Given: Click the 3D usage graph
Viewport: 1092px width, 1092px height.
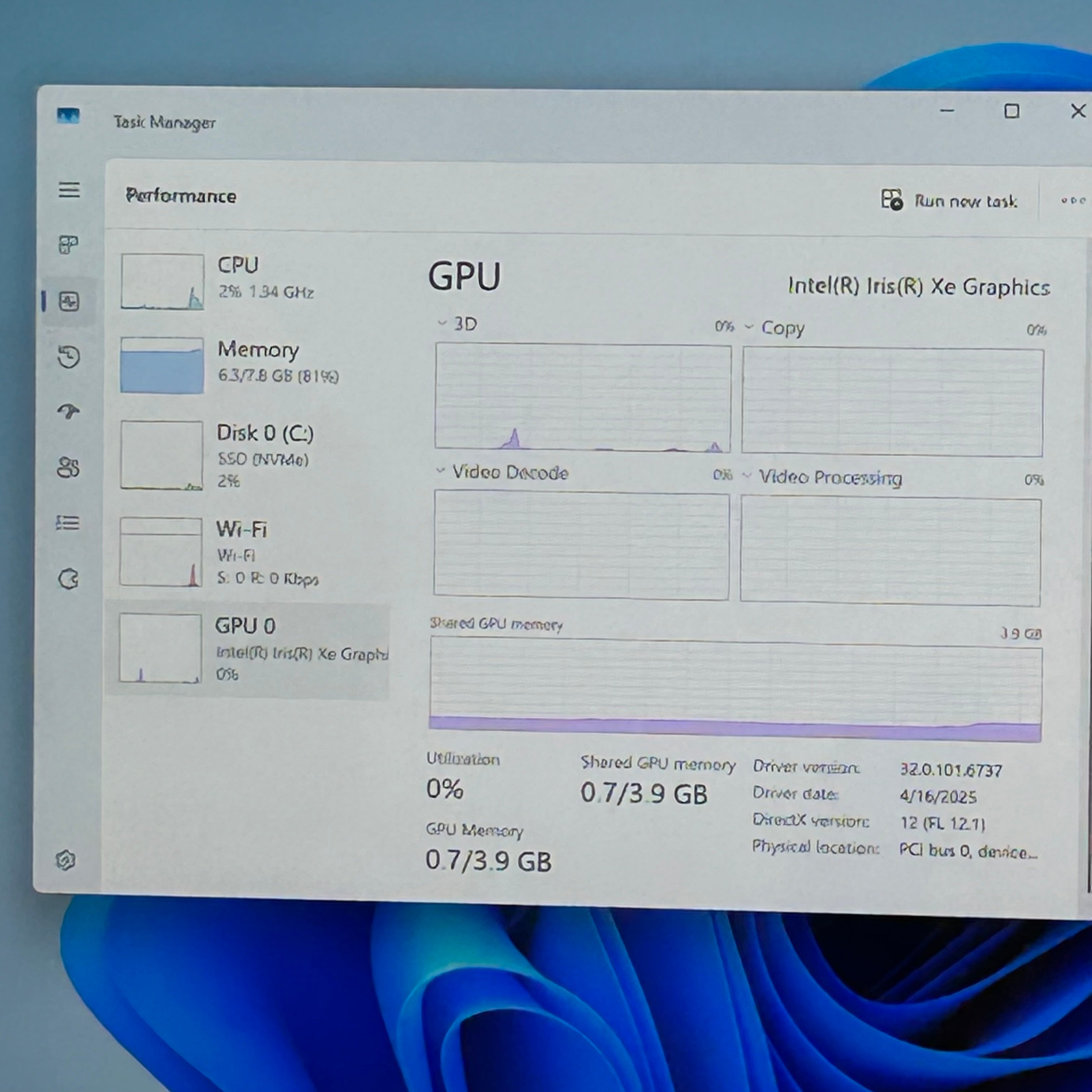Looking at the screenshot, I should 583,398.
